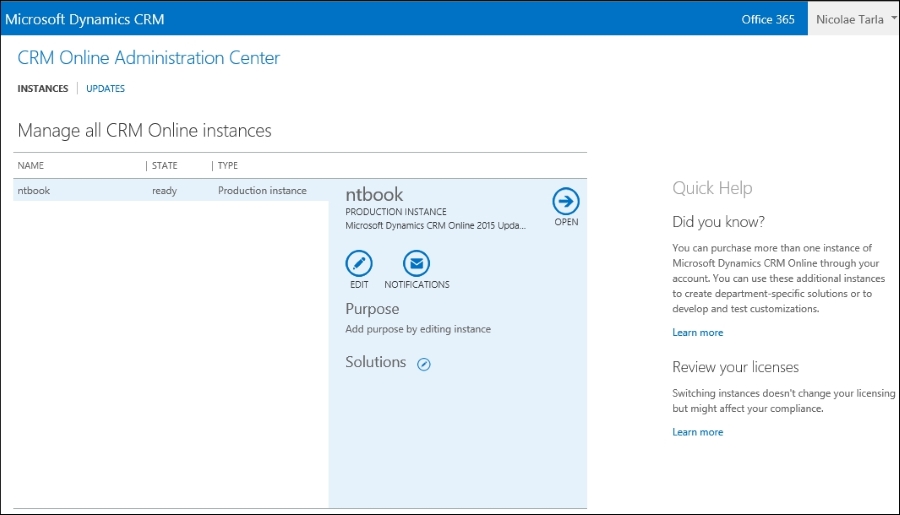This screenshot has height=515, width=900.
Task: Click the Nicolae Tarla user name
Action: tap(849, 20)
